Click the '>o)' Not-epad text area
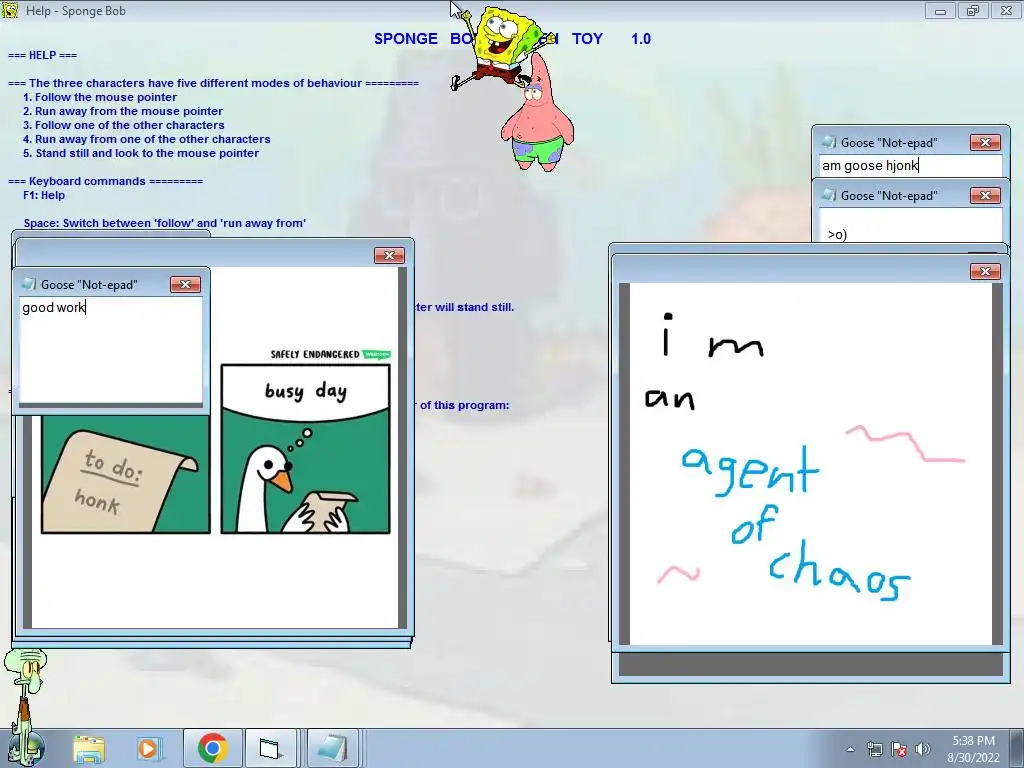 911,225
